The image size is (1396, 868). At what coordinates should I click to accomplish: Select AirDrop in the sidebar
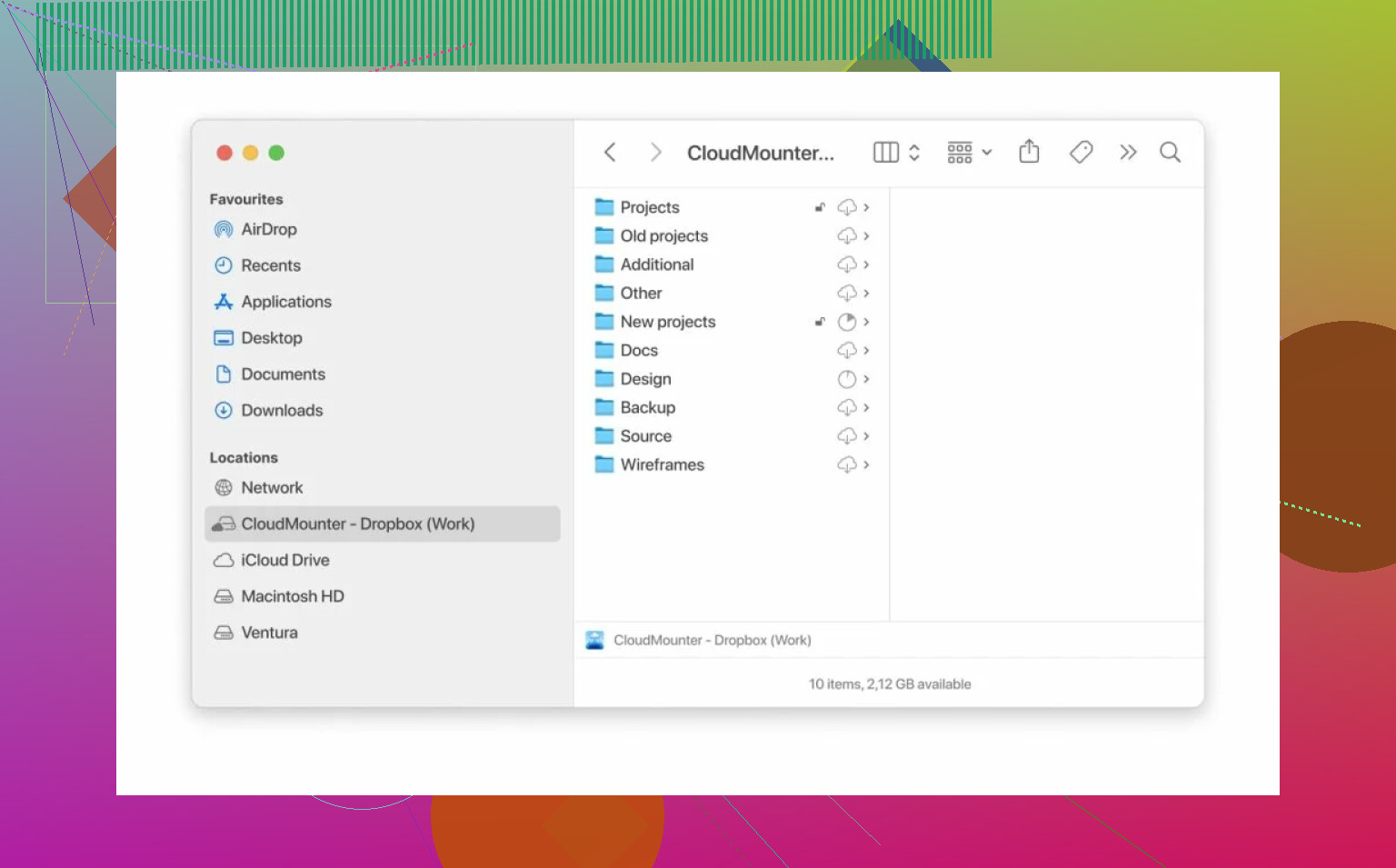click(268, 229)
